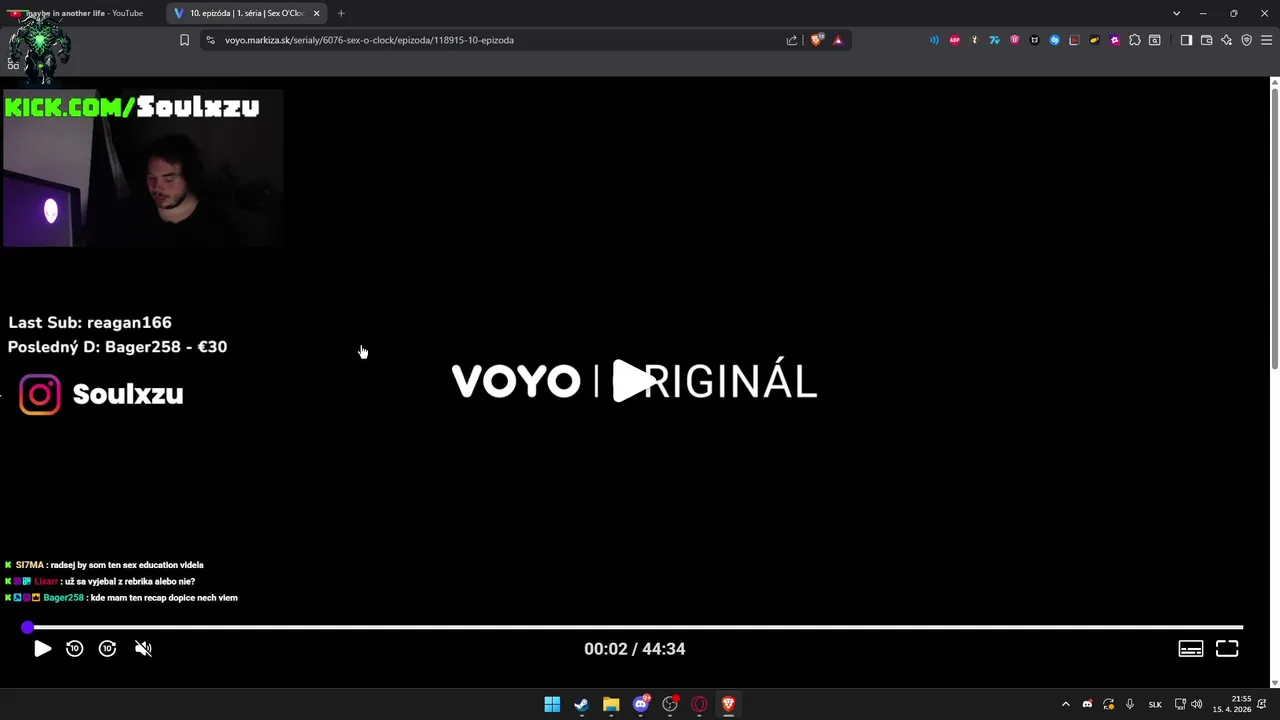Open the purple star extension icon
This screenshot has height=720, width=1280.
(1114, 40)
